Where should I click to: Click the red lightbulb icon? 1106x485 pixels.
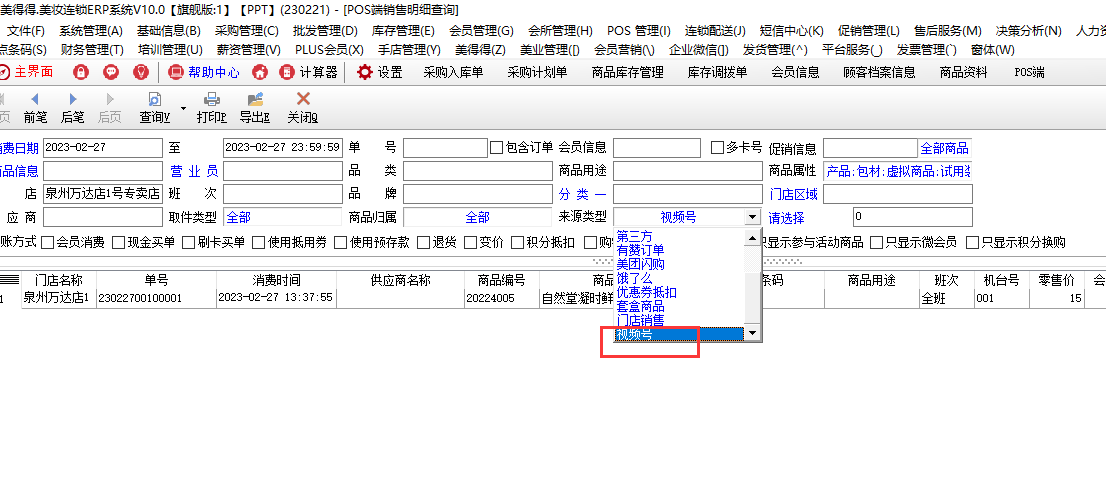[x=140, y=72]
